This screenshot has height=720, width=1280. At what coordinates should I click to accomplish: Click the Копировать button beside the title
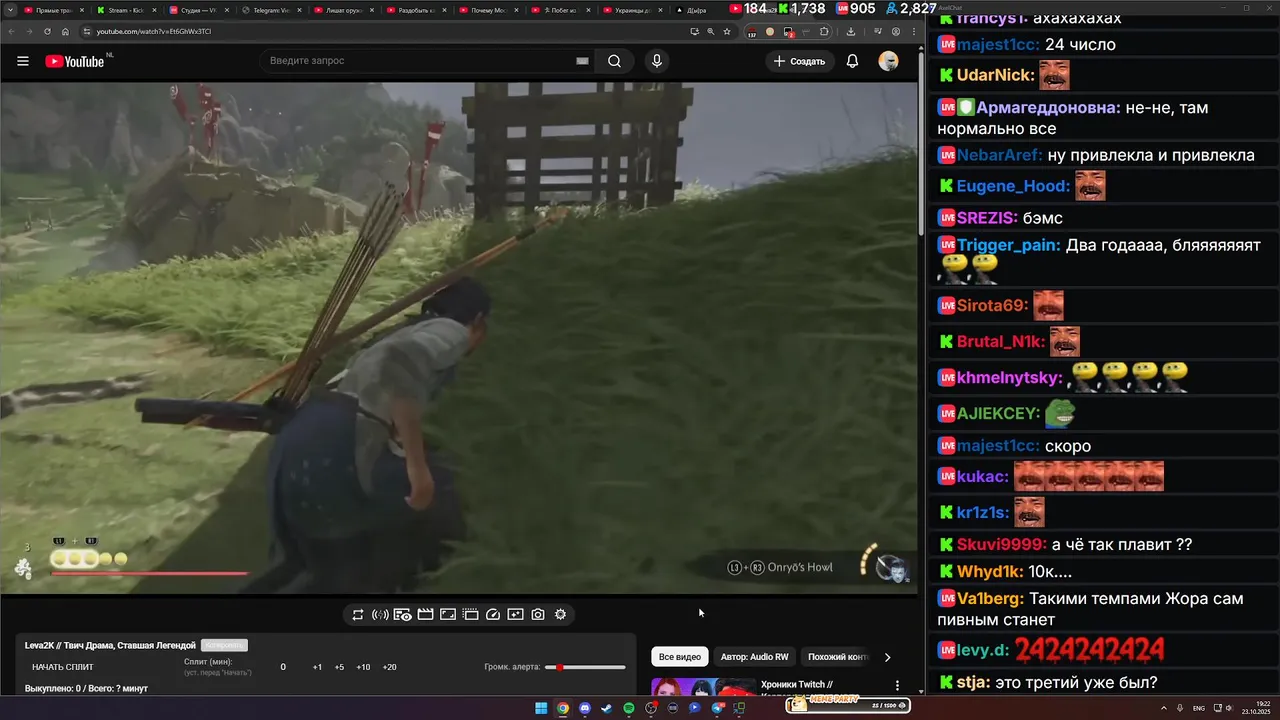point(224,645)
